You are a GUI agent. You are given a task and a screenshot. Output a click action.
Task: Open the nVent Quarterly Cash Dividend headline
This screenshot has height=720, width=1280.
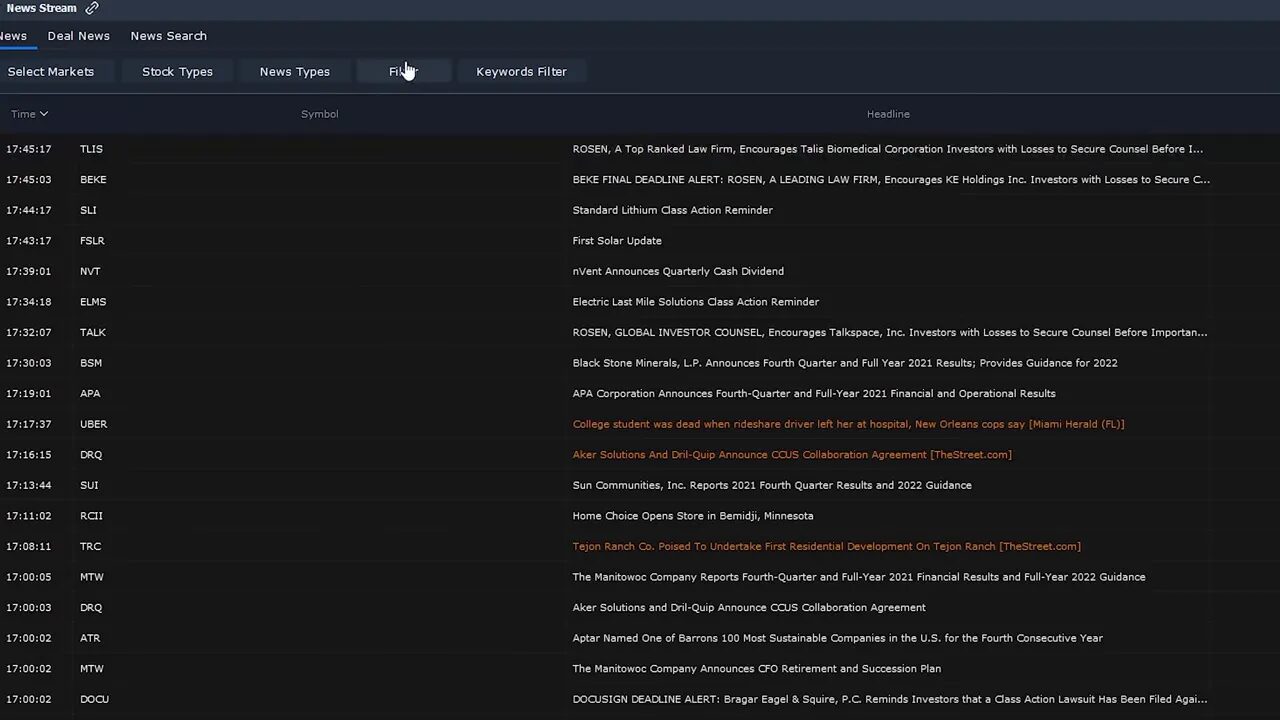tap(678, 271)
